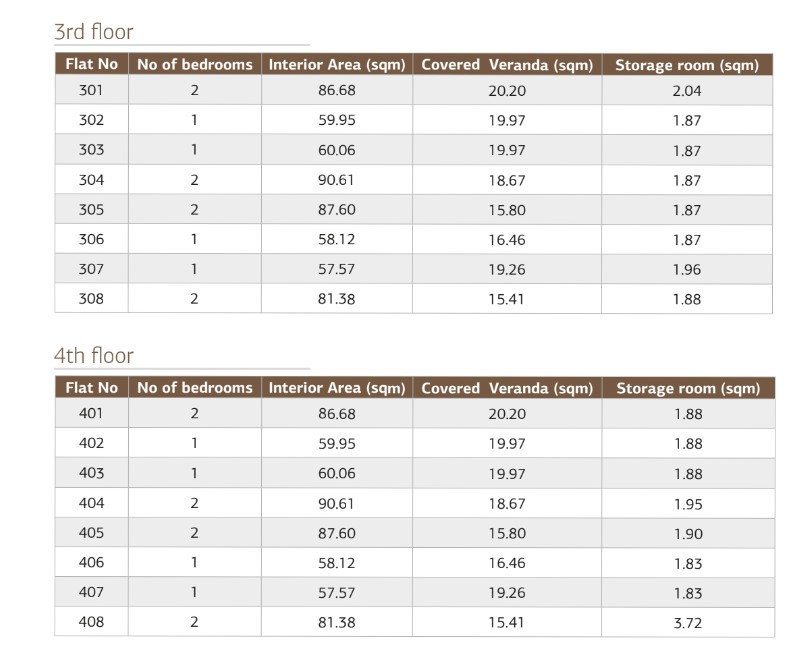Select veranda value 16.46 for flat 406
811x661 pixels.
[507, 563]
